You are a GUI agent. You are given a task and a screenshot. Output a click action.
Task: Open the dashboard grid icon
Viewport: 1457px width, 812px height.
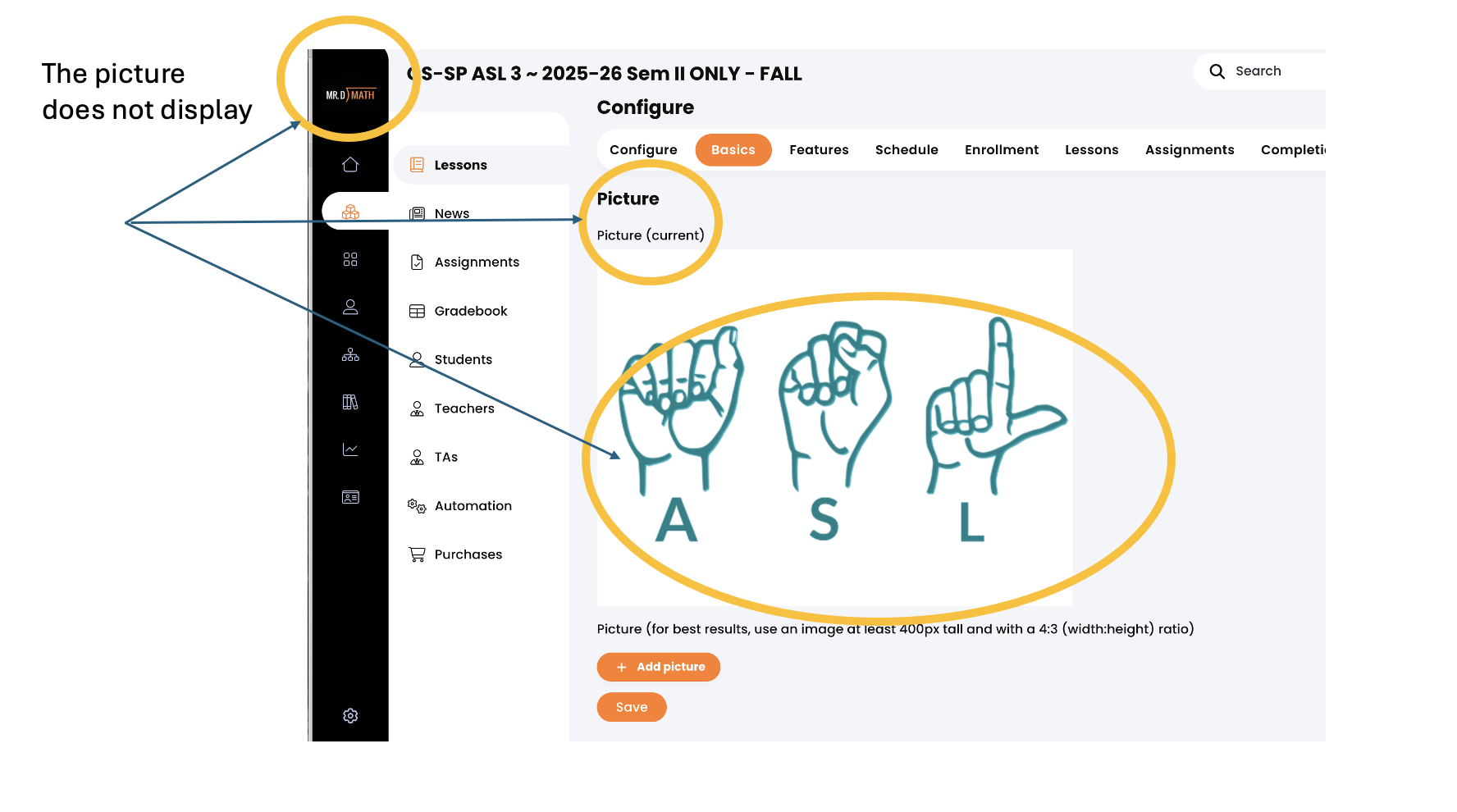click(350, 259)
